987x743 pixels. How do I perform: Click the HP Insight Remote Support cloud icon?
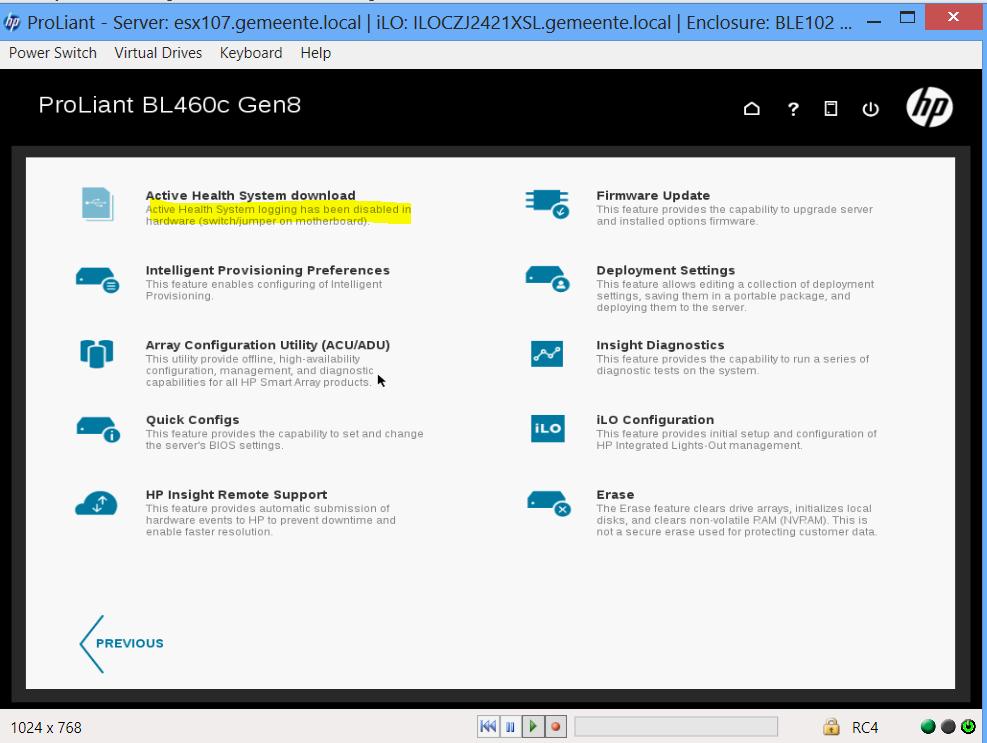tap(98, 504)
